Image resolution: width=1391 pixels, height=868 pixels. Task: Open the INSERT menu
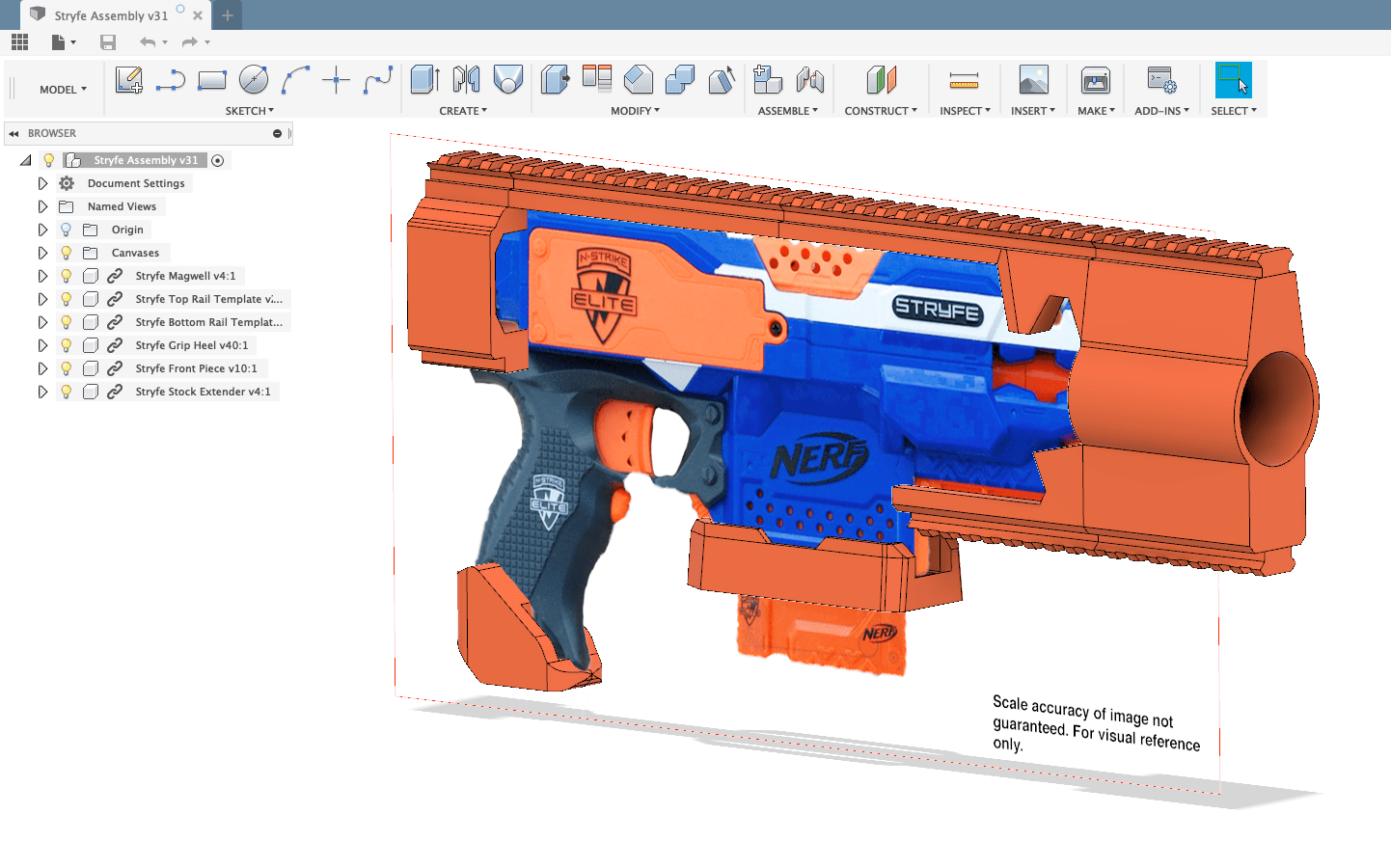coord(1033,111)
